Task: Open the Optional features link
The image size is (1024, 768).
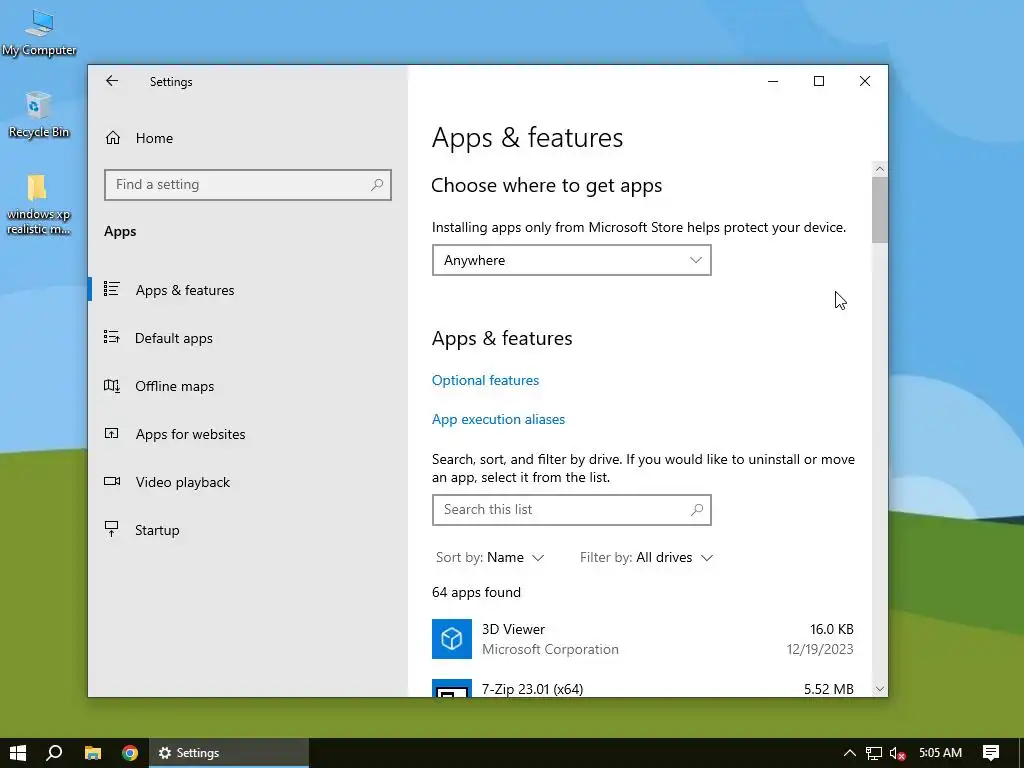Action: click(485, 380)
